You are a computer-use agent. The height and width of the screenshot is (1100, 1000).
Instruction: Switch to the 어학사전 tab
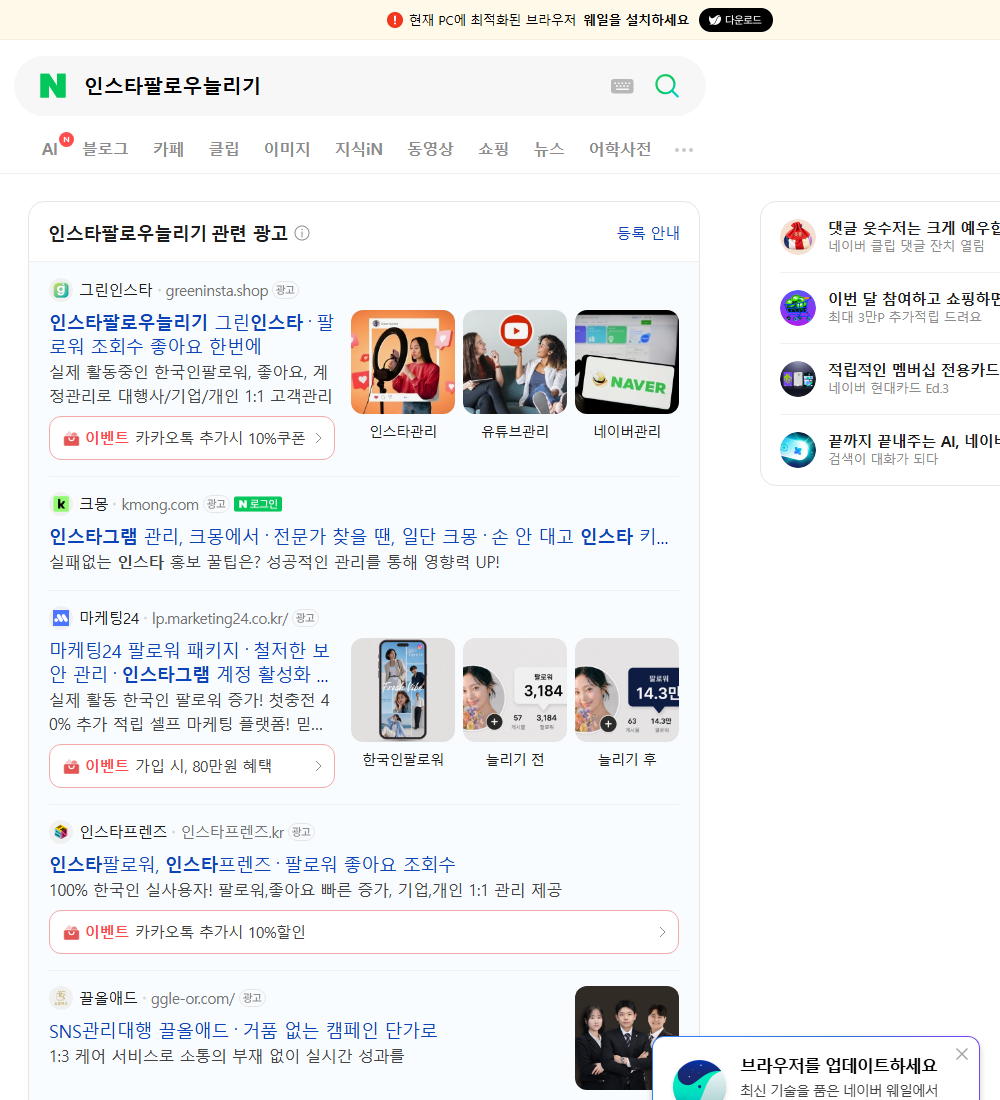pyautogui.click(x=620, y=149)
